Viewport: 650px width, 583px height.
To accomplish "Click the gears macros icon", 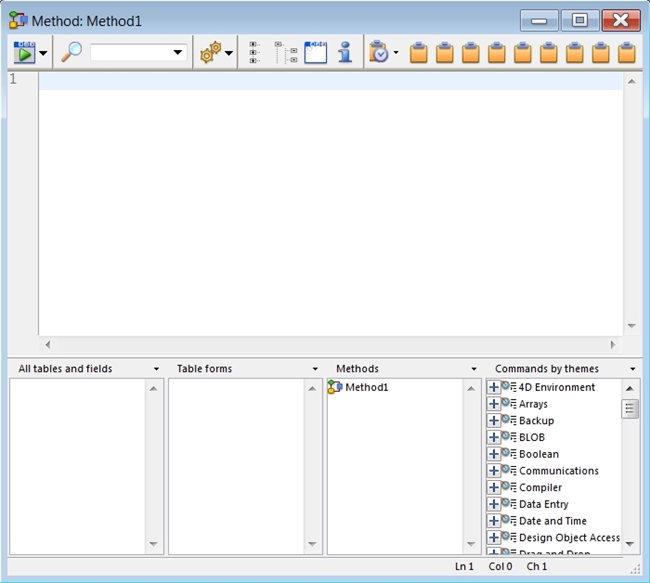I will click(x=210, y=53).
